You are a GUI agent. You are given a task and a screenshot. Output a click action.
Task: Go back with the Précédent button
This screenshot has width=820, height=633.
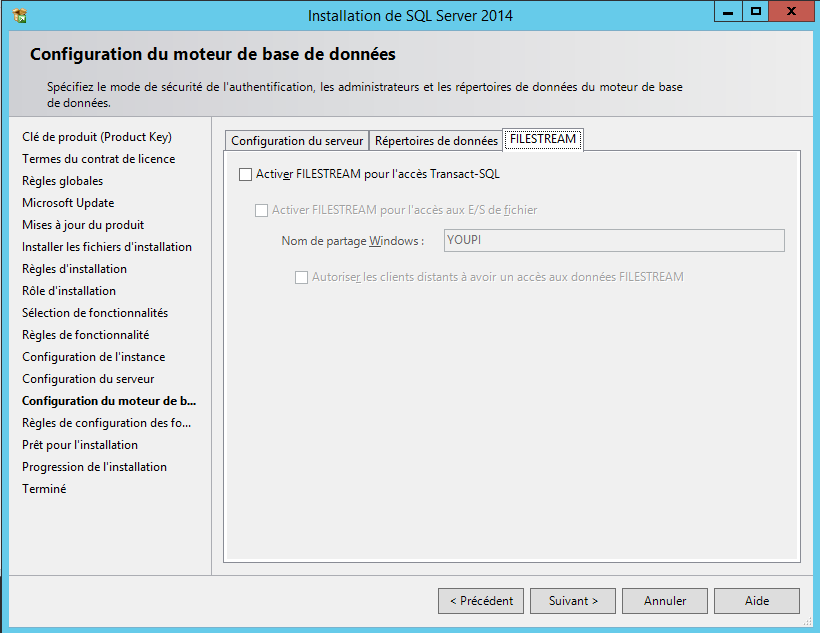[482, 601]
